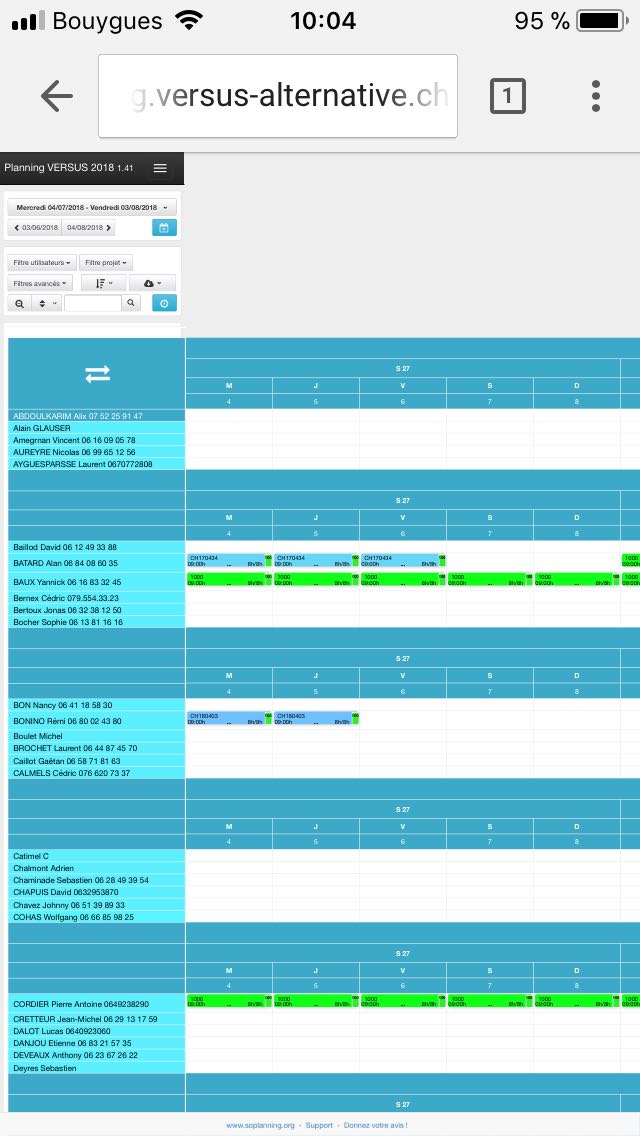This screenshot has height=1136, width=640.
Task: Click the swap arrows icon in the table corner
Action: [97, 374]
